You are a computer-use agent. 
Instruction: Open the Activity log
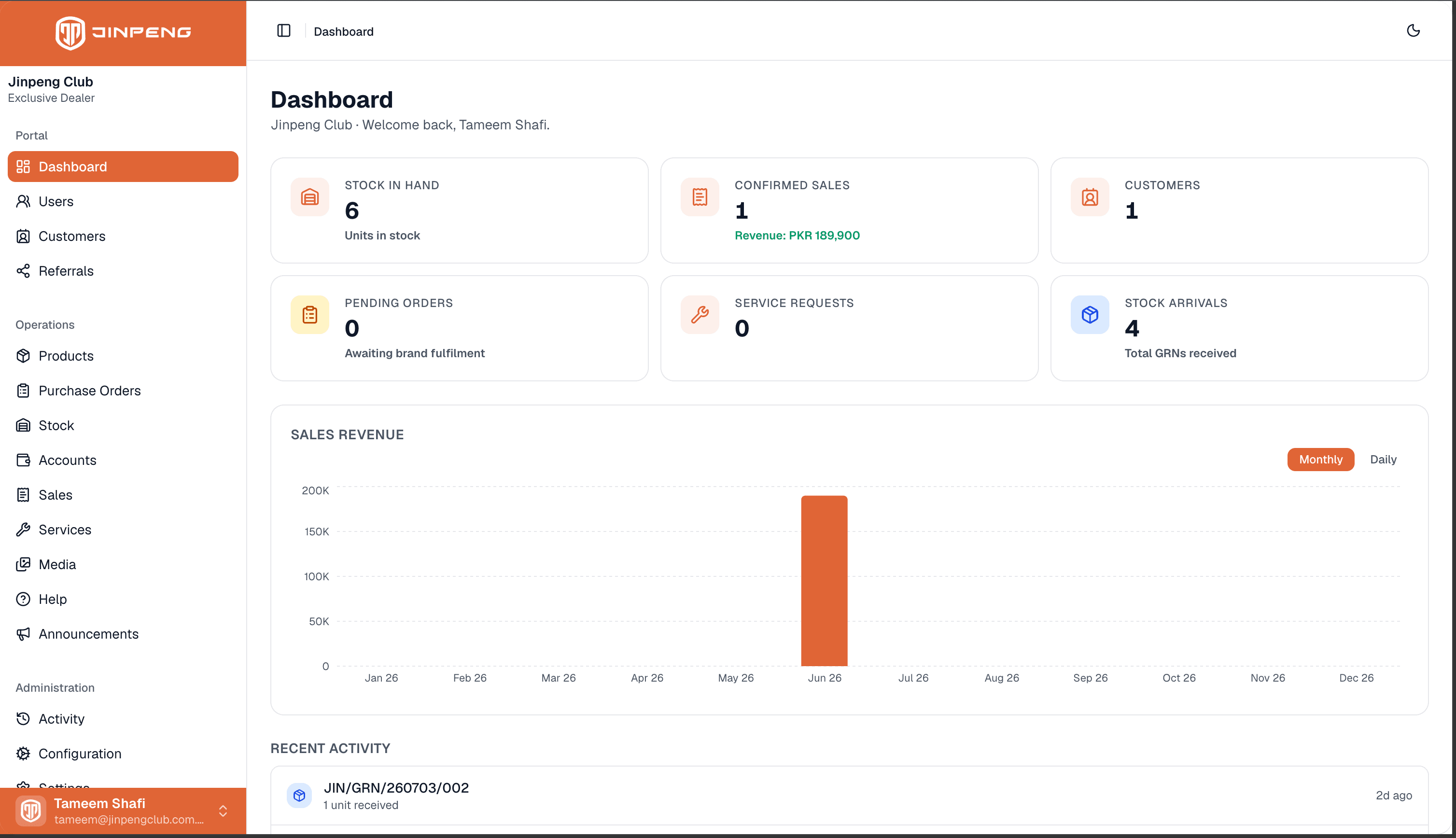pos(123,719)
